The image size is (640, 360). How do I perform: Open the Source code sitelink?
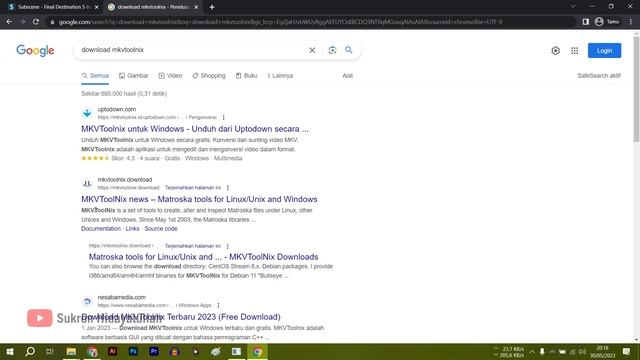point(161,229)
